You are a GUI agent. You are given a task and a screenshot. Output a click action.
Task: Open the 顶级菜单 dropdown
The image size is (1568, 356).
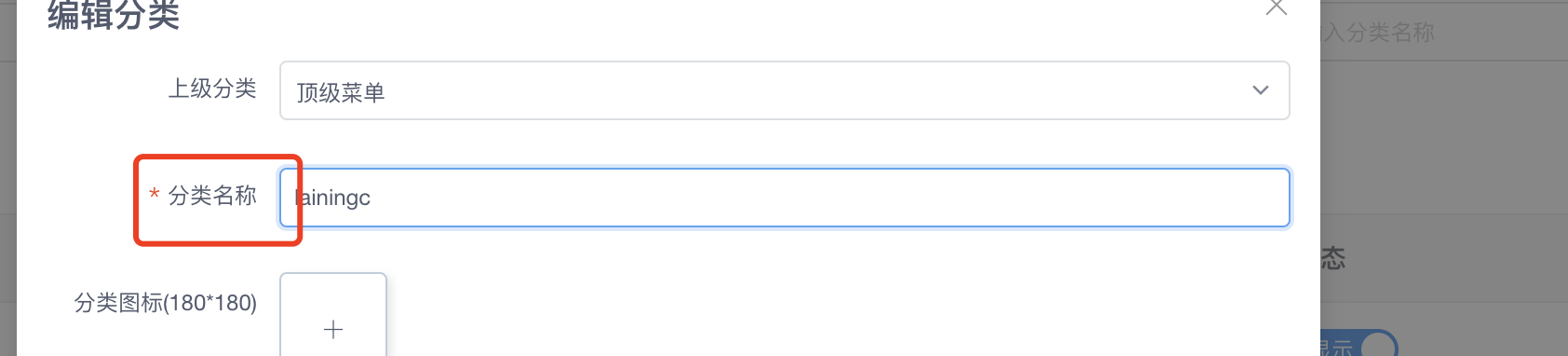pyautogui.click(x=784, y=90)
